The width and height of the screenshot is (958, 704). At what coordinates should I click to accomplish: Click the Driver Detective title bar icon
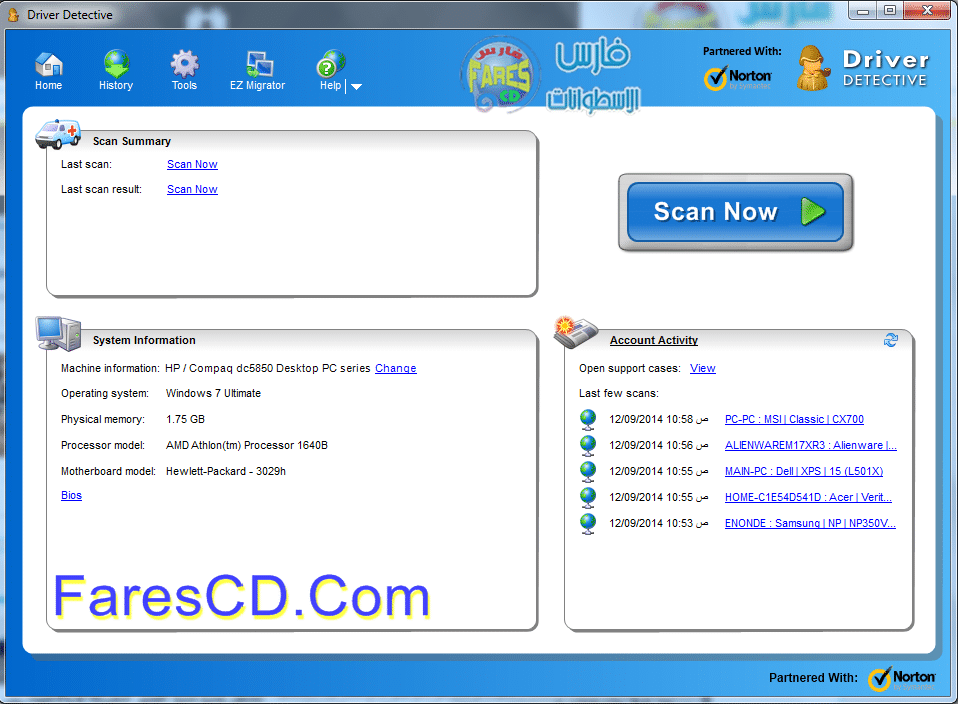pyautogui.click(x=13, y=14)
